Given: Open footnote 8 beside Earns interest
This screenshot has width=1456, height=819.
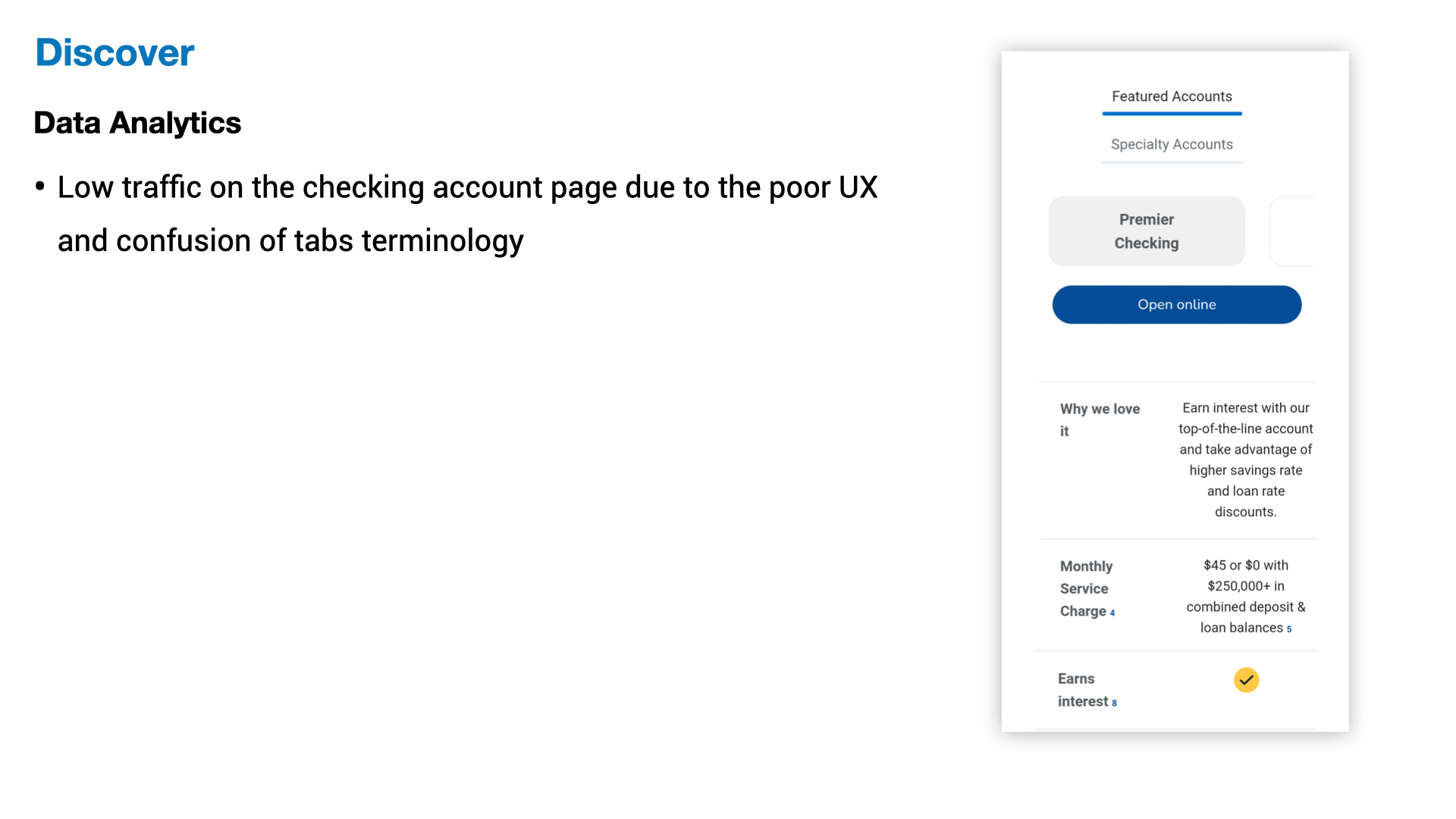Looking at the screenshot, I should click(x=1114, y=703).
